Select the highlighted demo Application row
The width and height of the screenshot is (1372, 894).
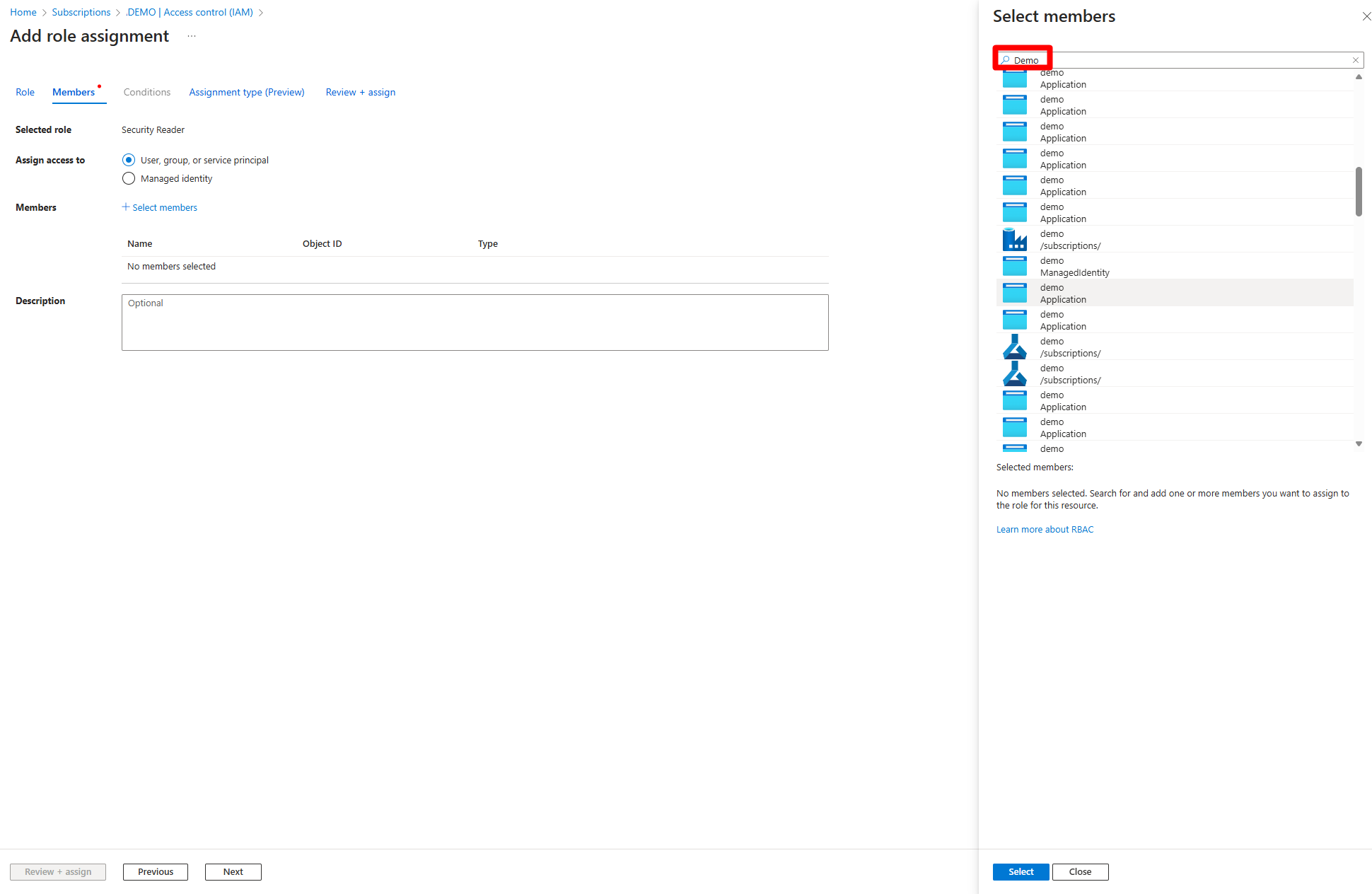[1175, 293]
